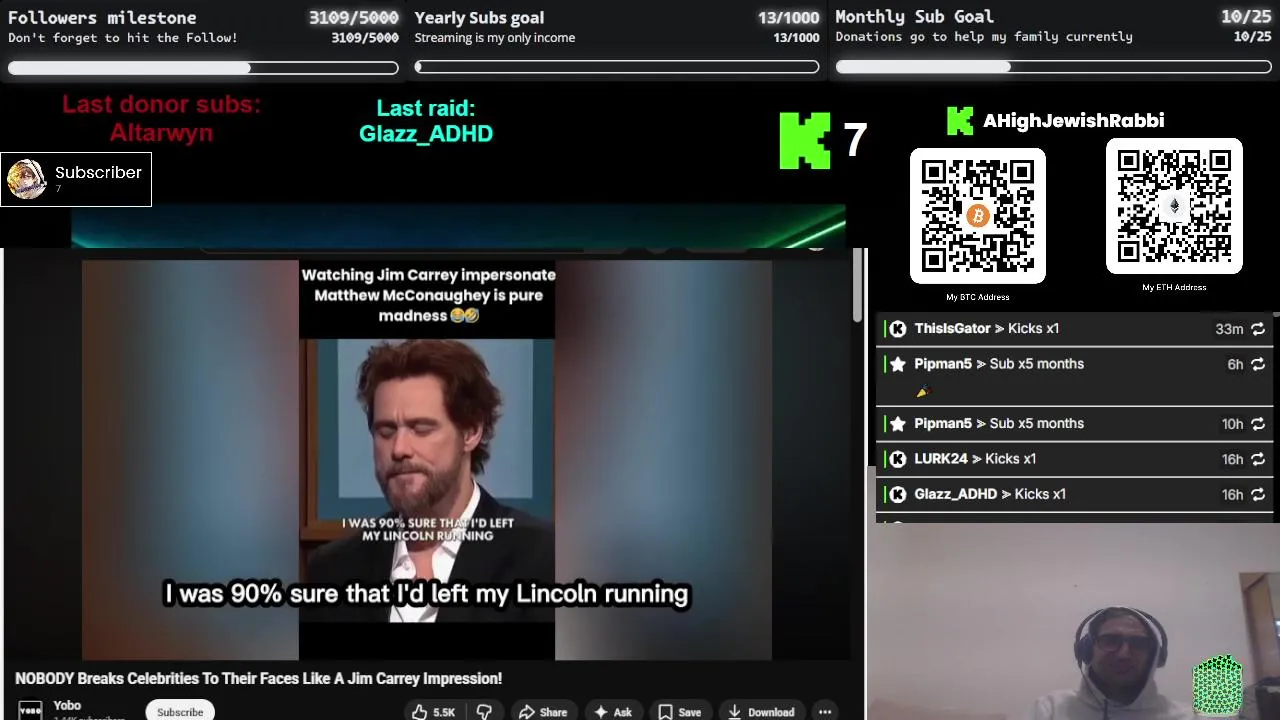Click the '10h' timestamp on the Pipman5 row
This screenshot has height=720, width=1280.
click(1232, 424)
